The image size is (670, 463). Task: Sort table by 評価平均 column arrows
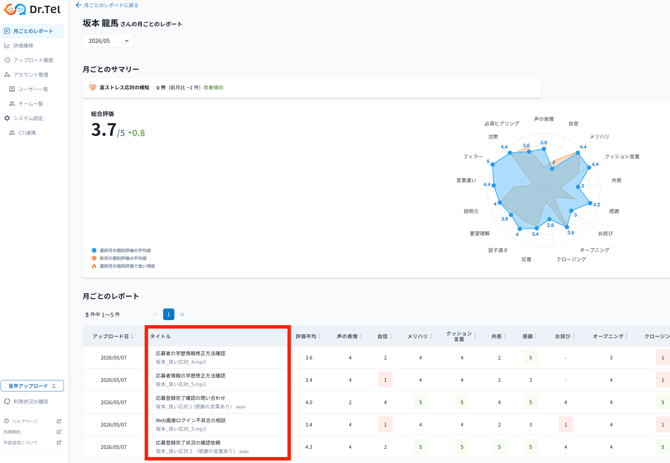click(319, 337)
